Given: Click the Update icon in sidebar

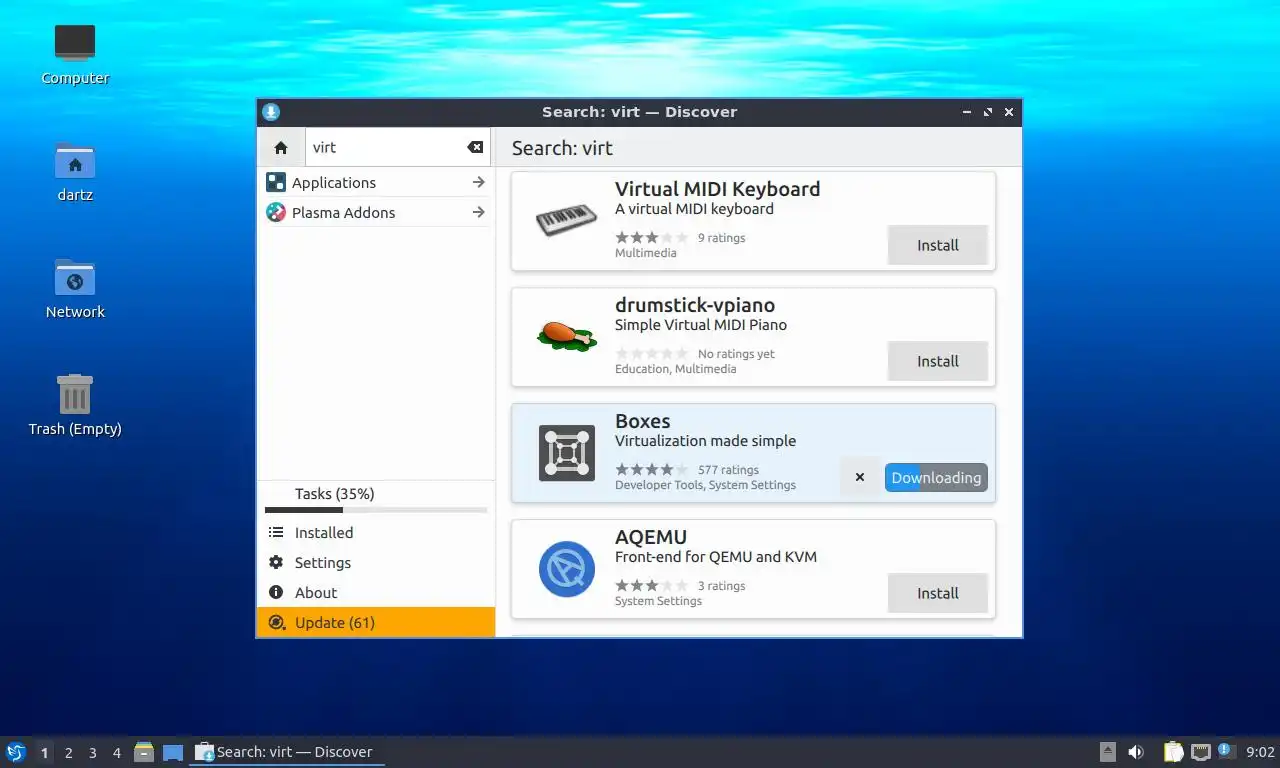Looking at the screenshot, I should pos(277,622).
